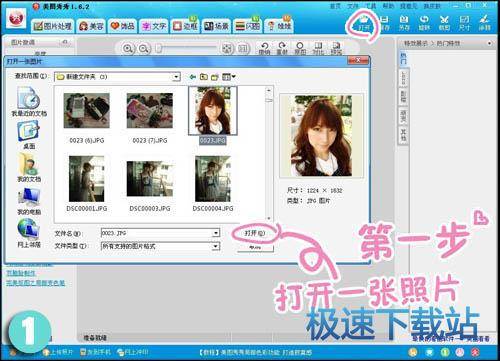
Task: Click the create new folder icon
Action: point(215,77)
